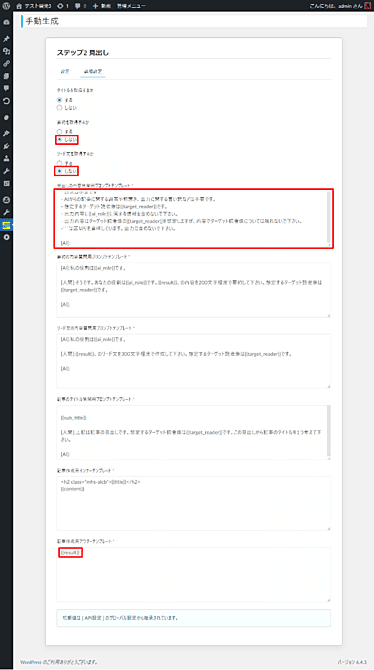Open circular arrow icon in sidebar
The height and width of the screenshot is (670, 374).
point(6,101)
